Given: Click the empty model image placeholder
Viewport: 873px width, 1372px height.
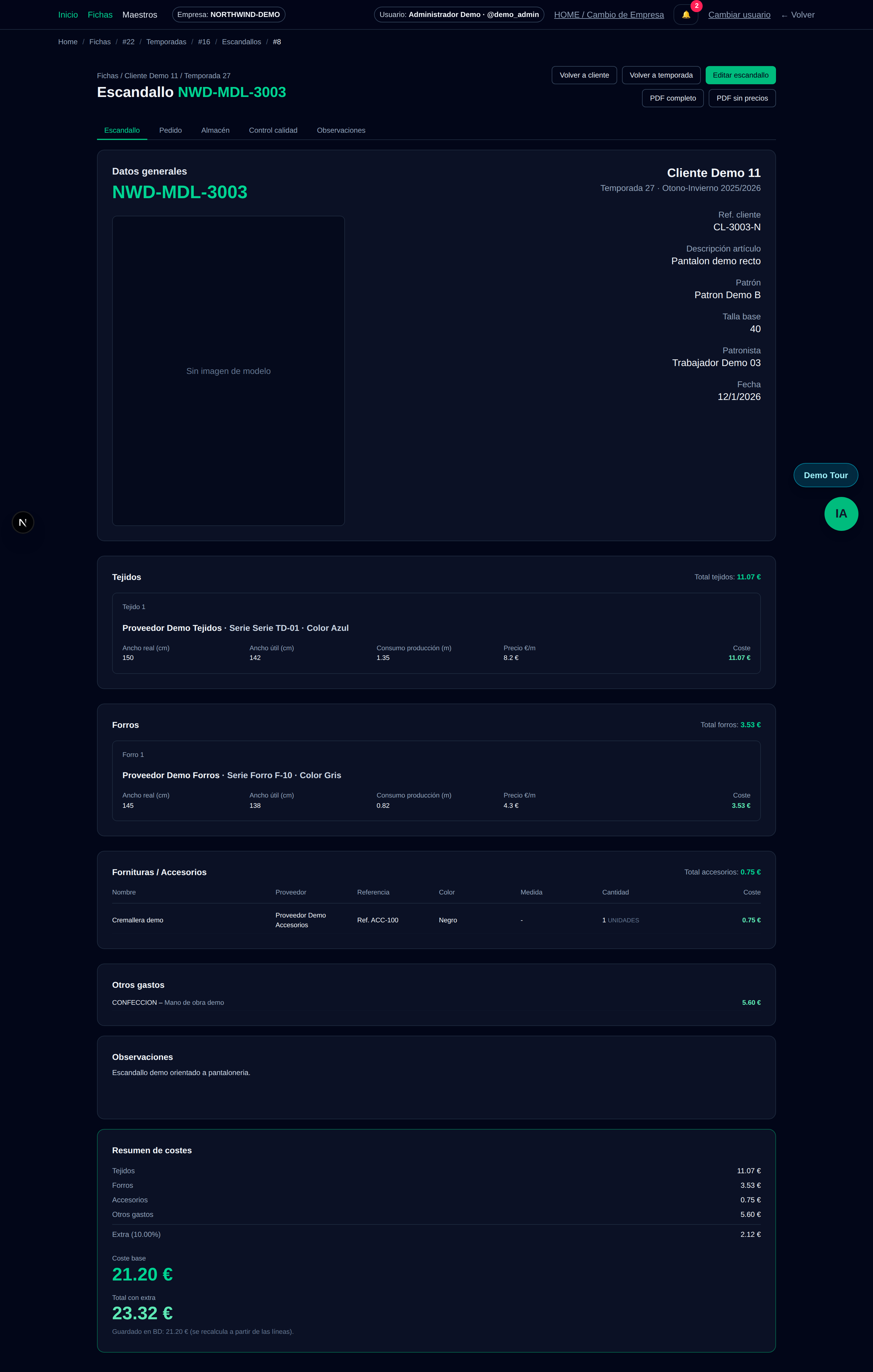Looking at the screenshot, I should (x=228, y=370).
